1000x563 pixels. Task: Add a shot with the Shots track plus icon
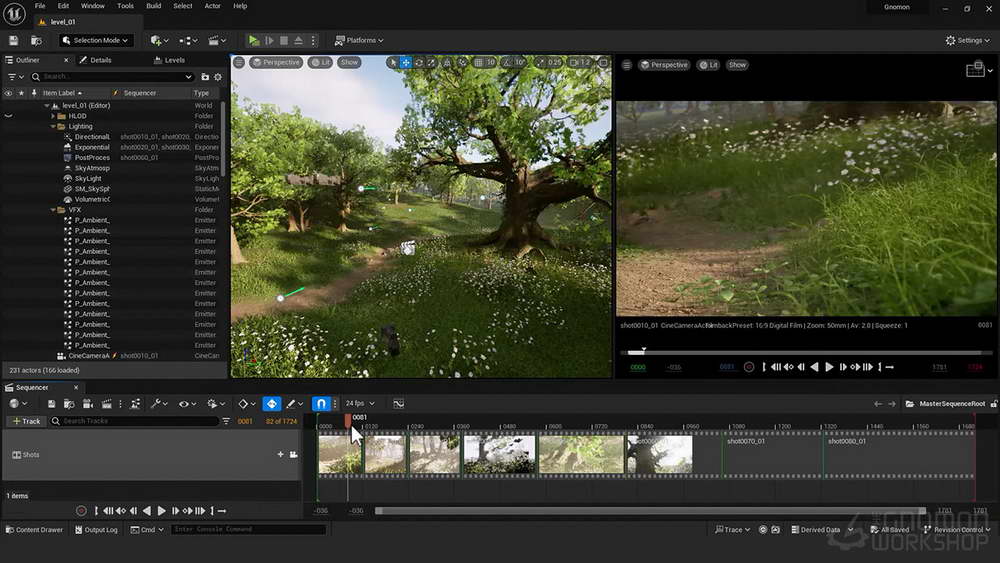point(280,455)
